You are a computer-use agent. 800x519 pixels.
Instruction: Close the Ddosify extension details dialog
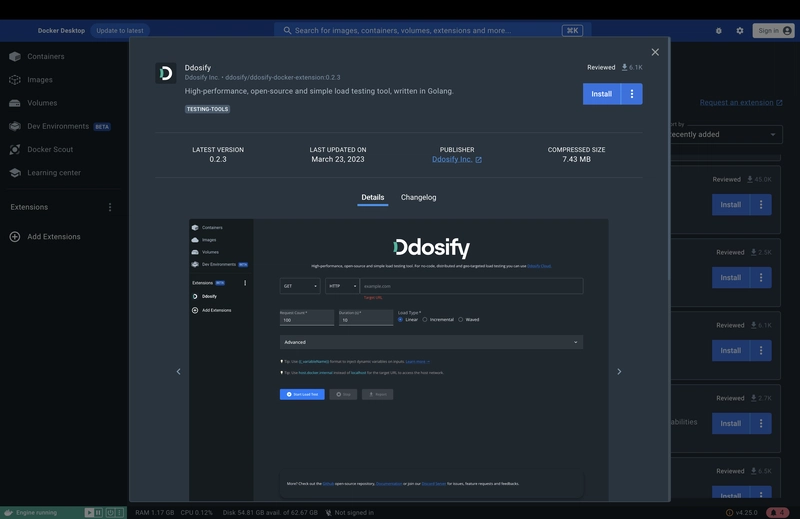pyautogui.click(x=655, y=52)
